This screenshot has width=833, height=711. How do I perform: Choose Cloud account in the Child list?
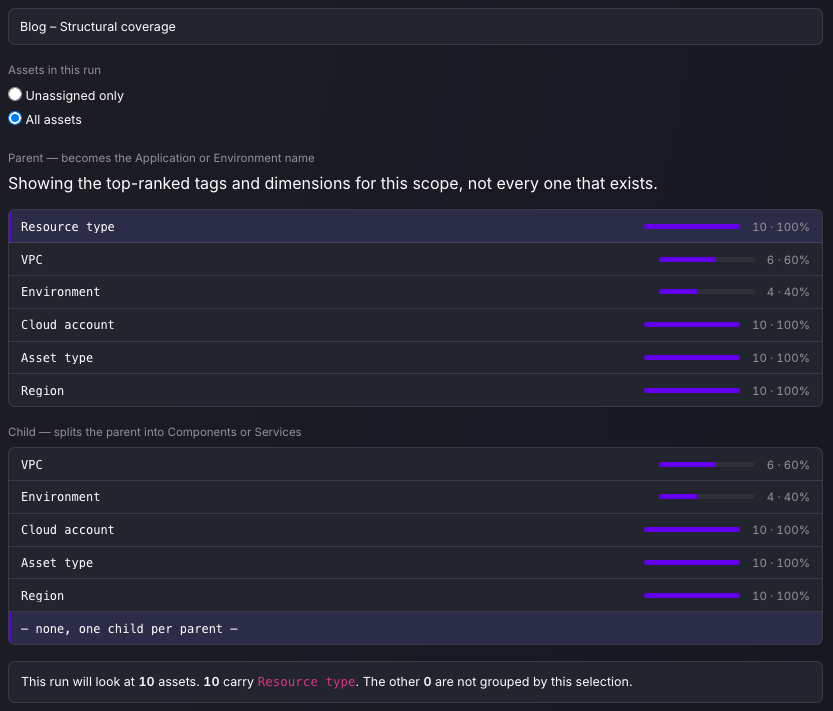pos(415,530)
